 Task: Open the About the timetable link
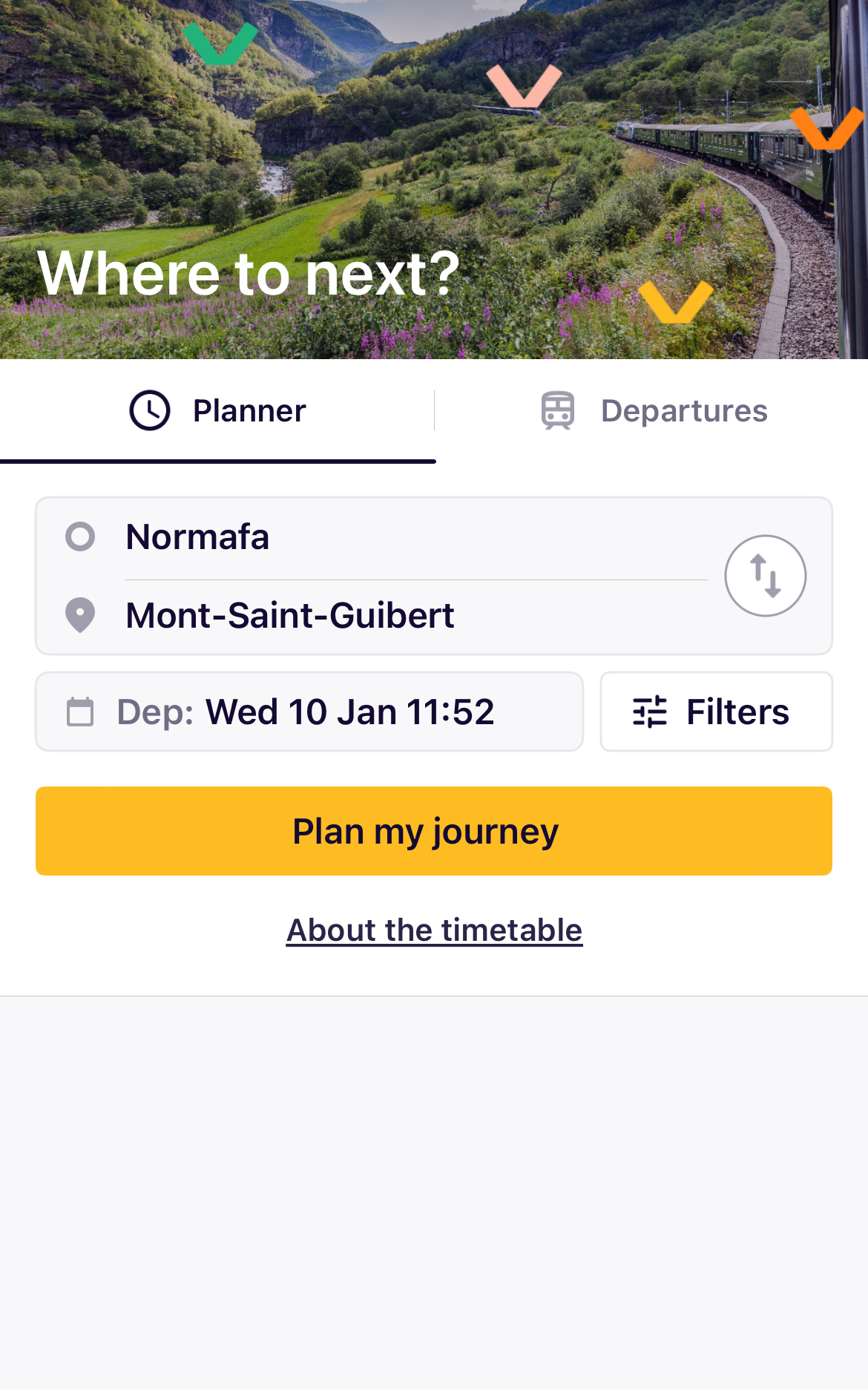pos(434,930)
